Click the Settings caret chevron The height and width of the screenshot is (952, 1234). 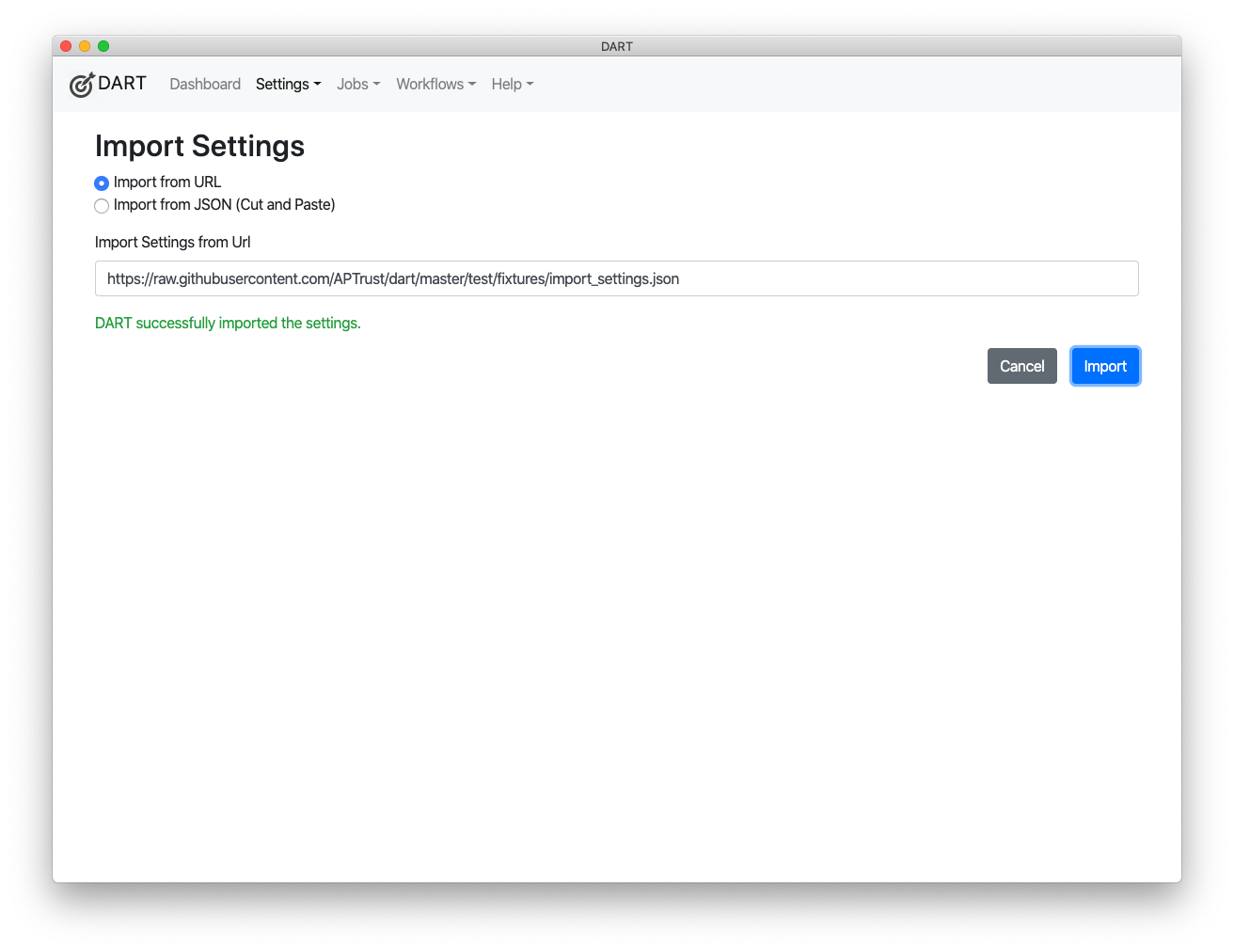click(x=316, y=86)
